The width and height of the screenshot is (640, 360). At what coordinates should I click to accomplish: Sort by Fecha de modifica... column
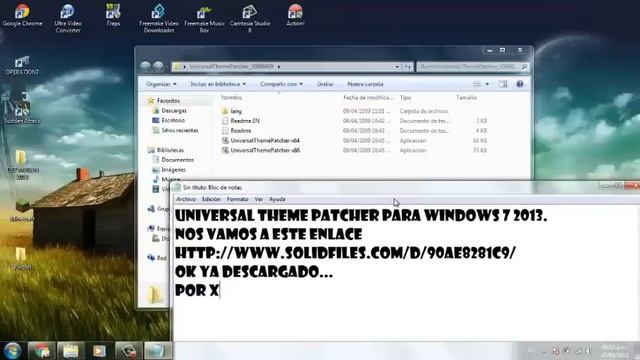pos(368,98)
